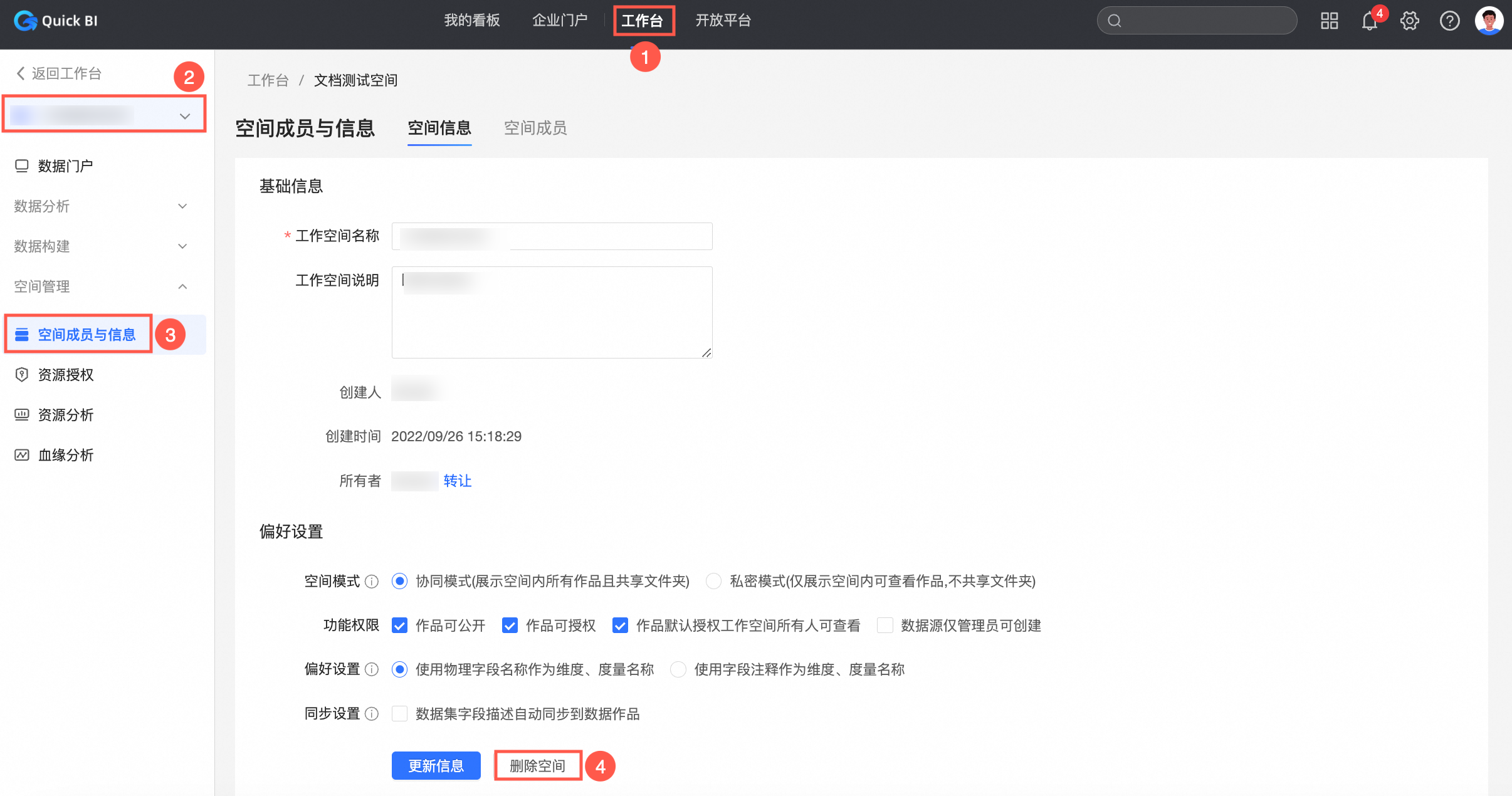This screenshot has height=796, width=1512.
Task: Select 协同模式 radio button
Action: click(x=399, y=581)
